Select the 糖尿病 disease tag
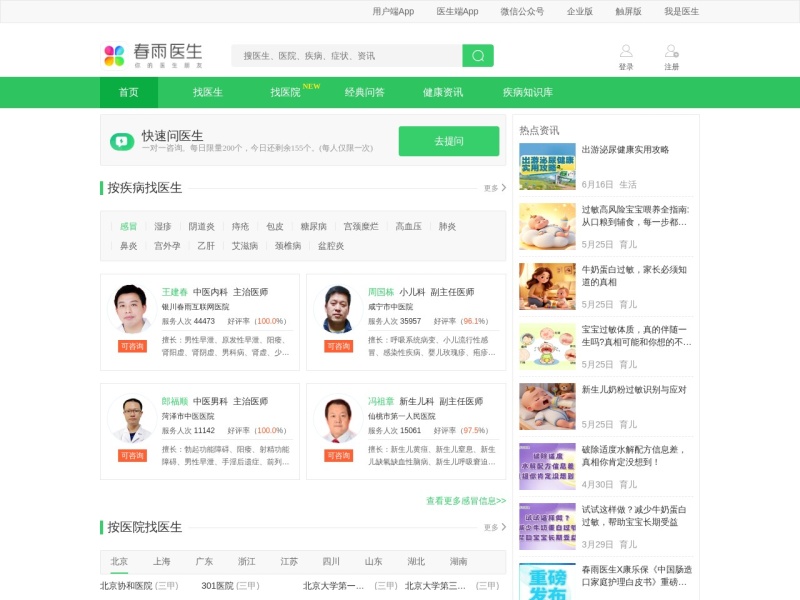Viewport: 800px width, 600px height. (313, 227)
